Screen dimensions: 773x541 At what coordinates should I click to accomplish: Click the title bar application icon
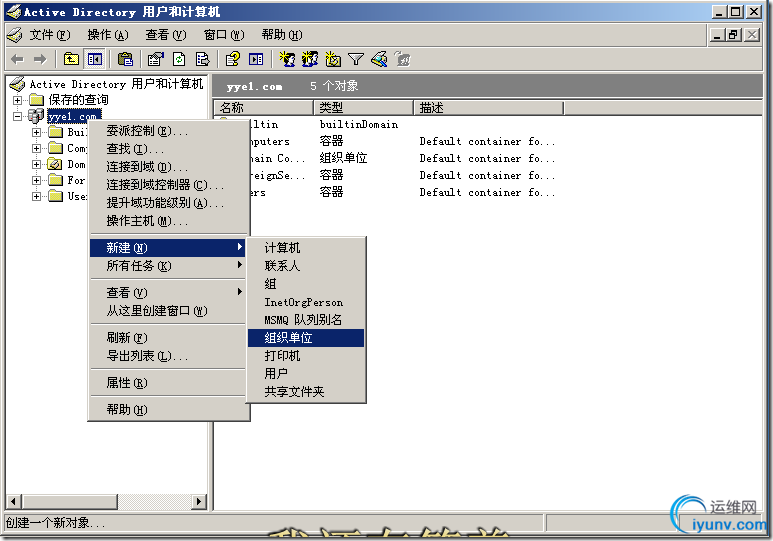point(14,12)
